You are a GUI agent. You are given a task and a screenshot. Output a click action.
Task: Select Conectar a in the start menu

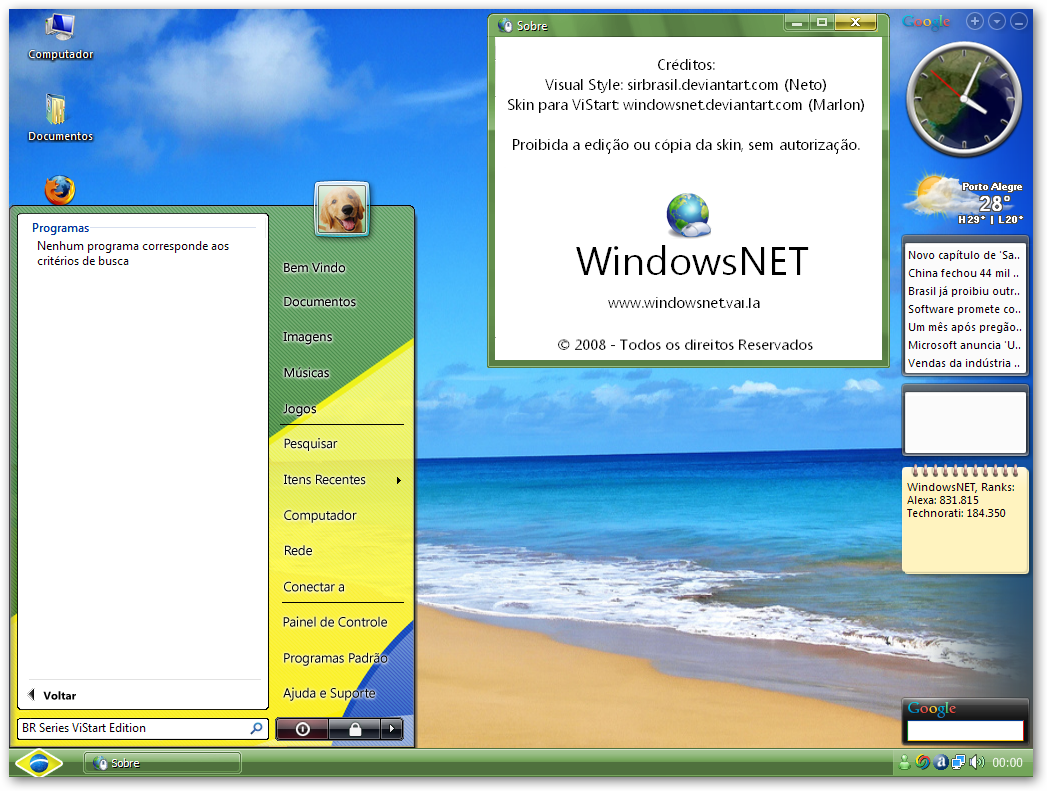tap(314, 587)
